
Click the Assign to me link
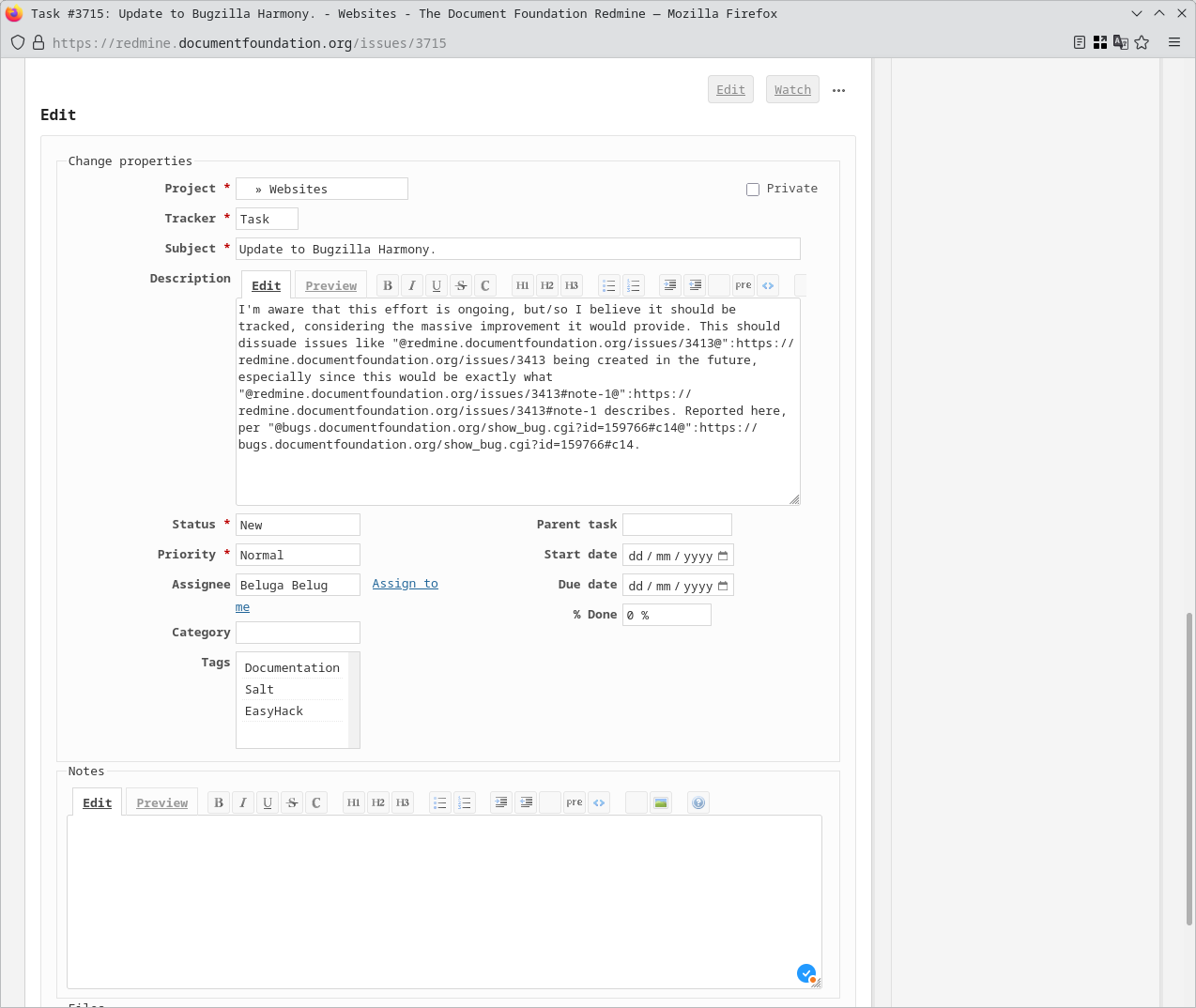pos(405,584)
